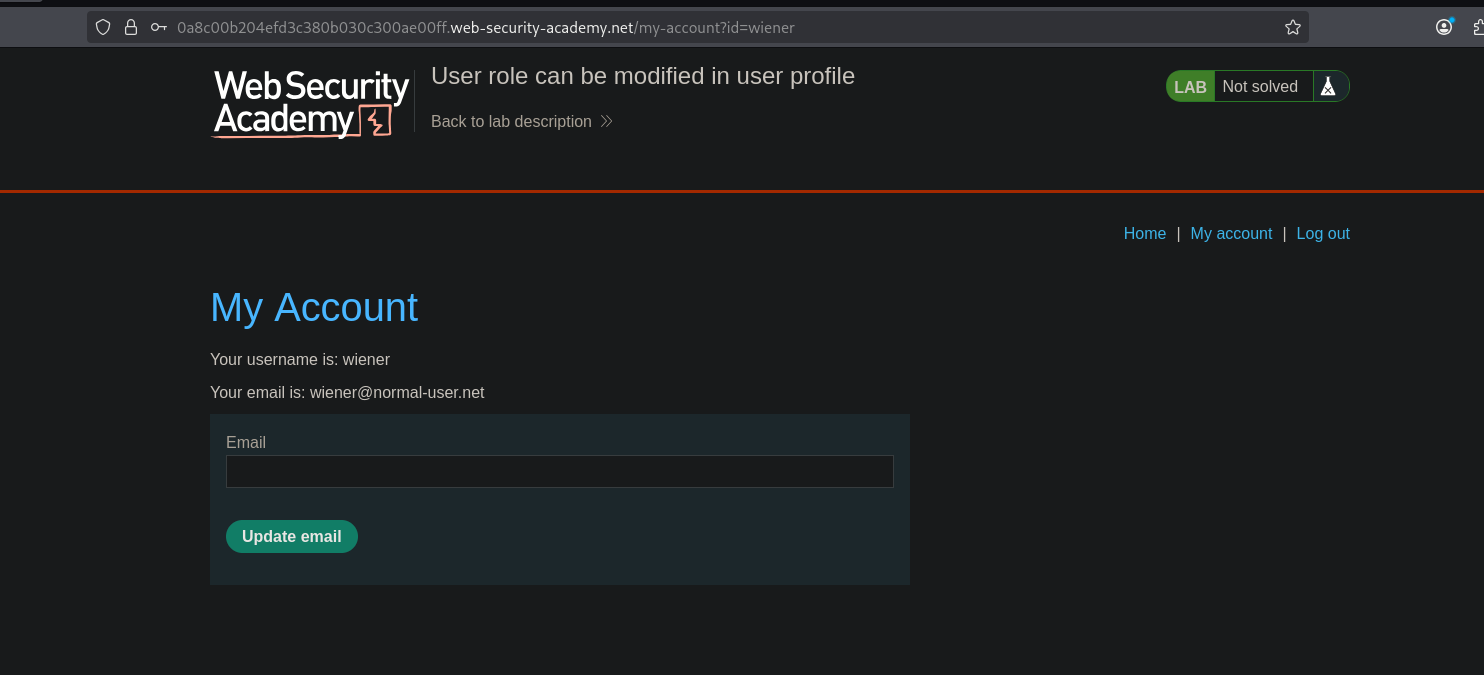Open the My account menu link
The height and width of the screenshot is (675, 1484).
[x=1231, y=234]
